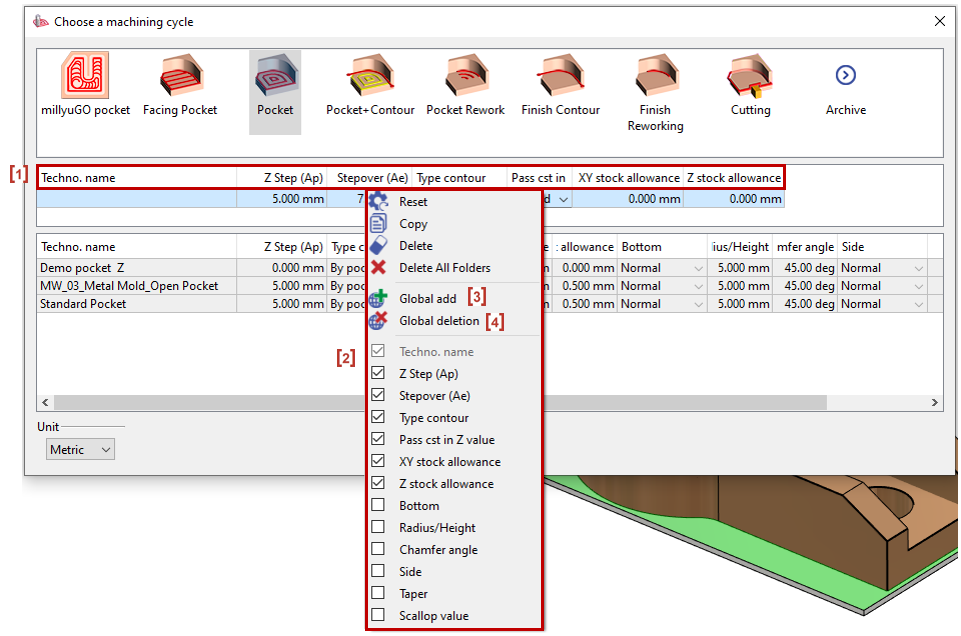Select the millyuGO pocket cycle icon
Screen dimensions: 961x636
85,77
